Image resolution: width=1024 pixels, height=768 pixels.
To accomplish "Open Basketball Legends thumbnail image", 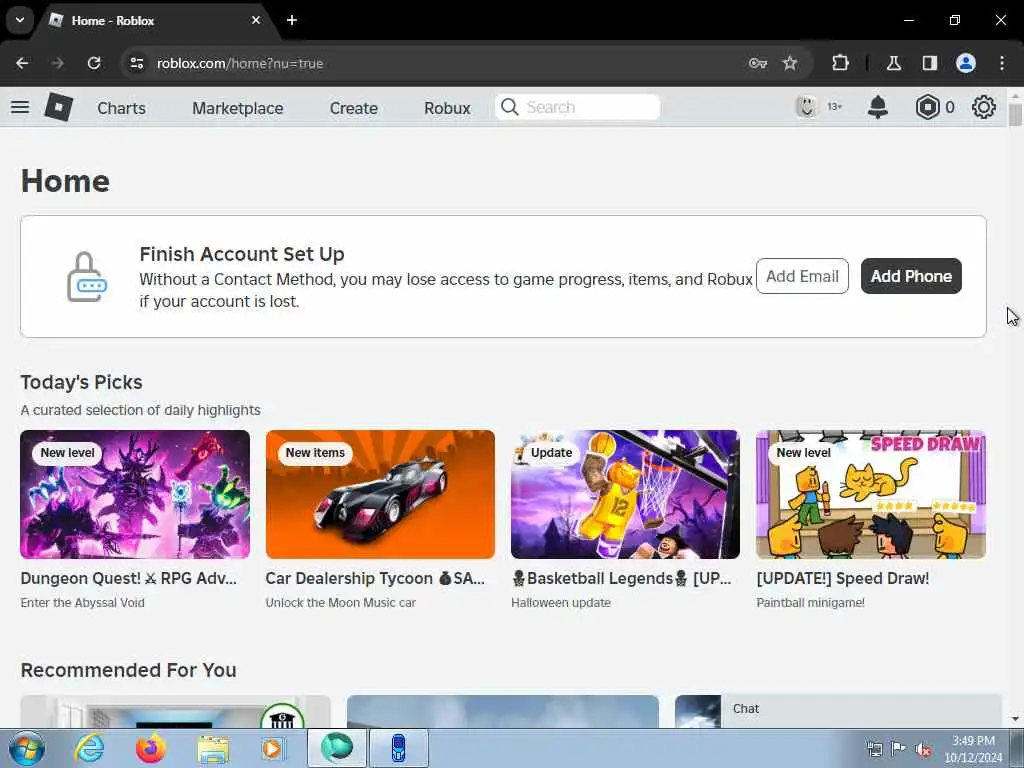I will [x=625, y=494].
